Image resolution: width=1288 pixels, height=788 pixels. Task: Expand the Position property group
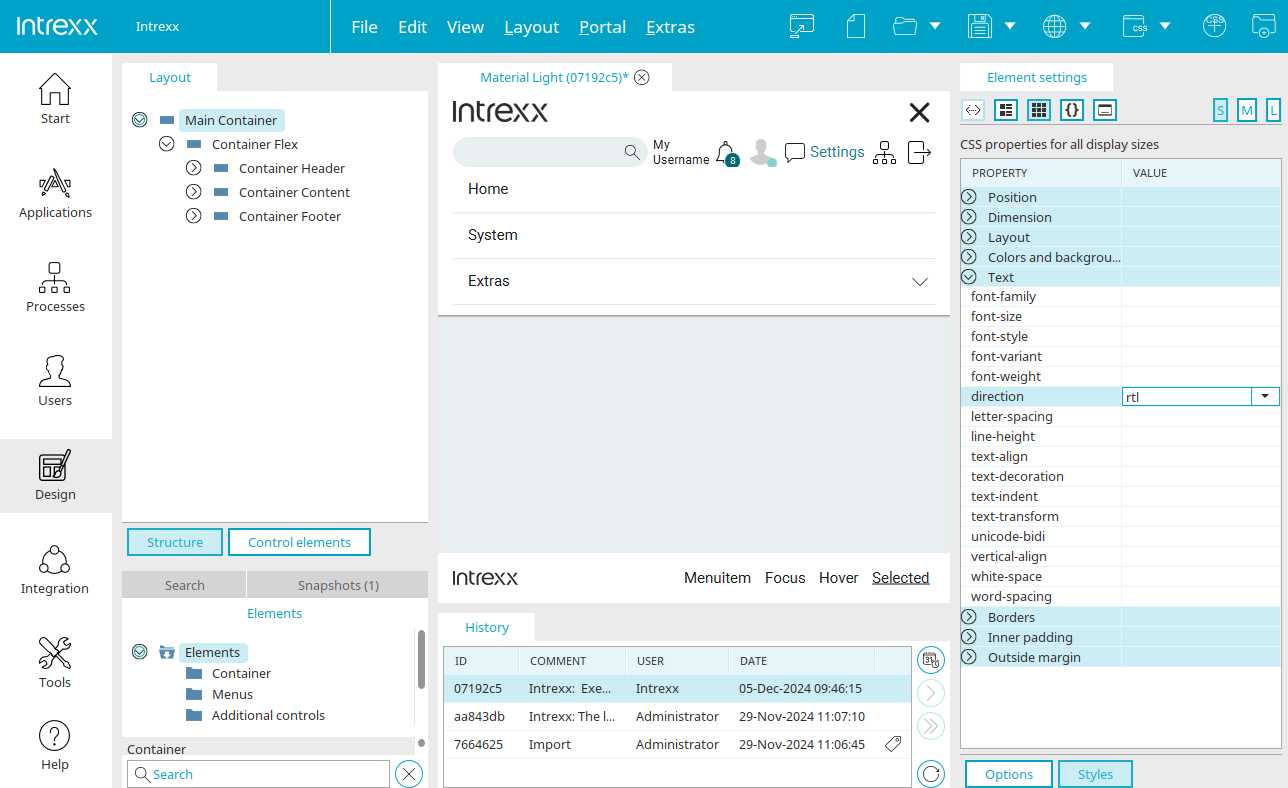point(969,197)
